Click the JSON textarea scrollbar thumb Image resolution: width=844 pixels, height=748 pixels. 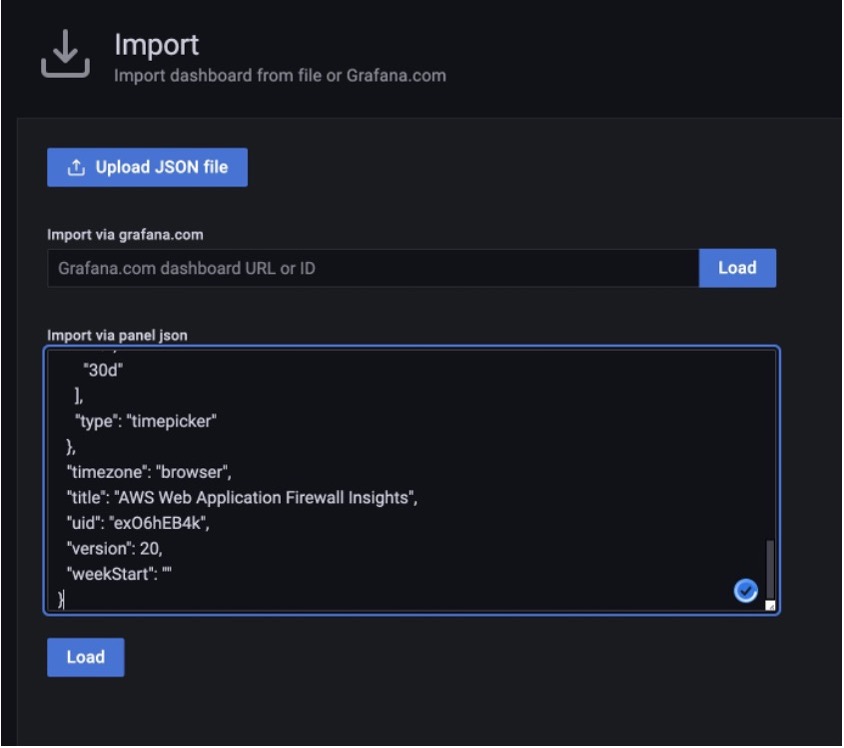770,569
